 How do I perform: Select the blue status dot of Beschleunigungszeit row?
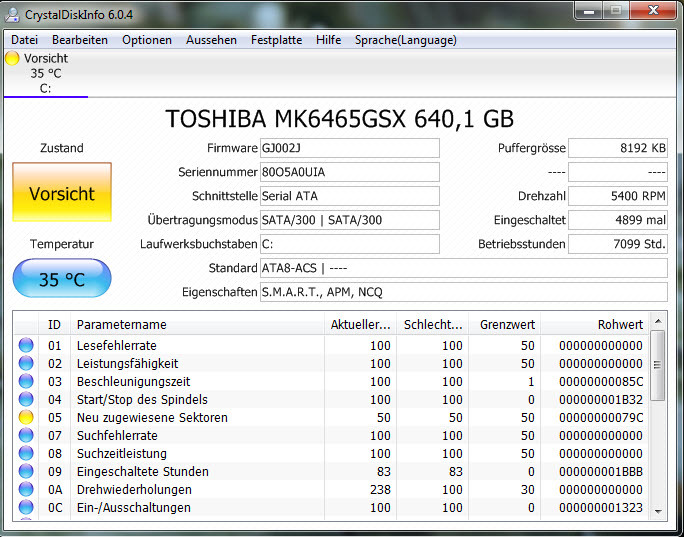[26, 381]
